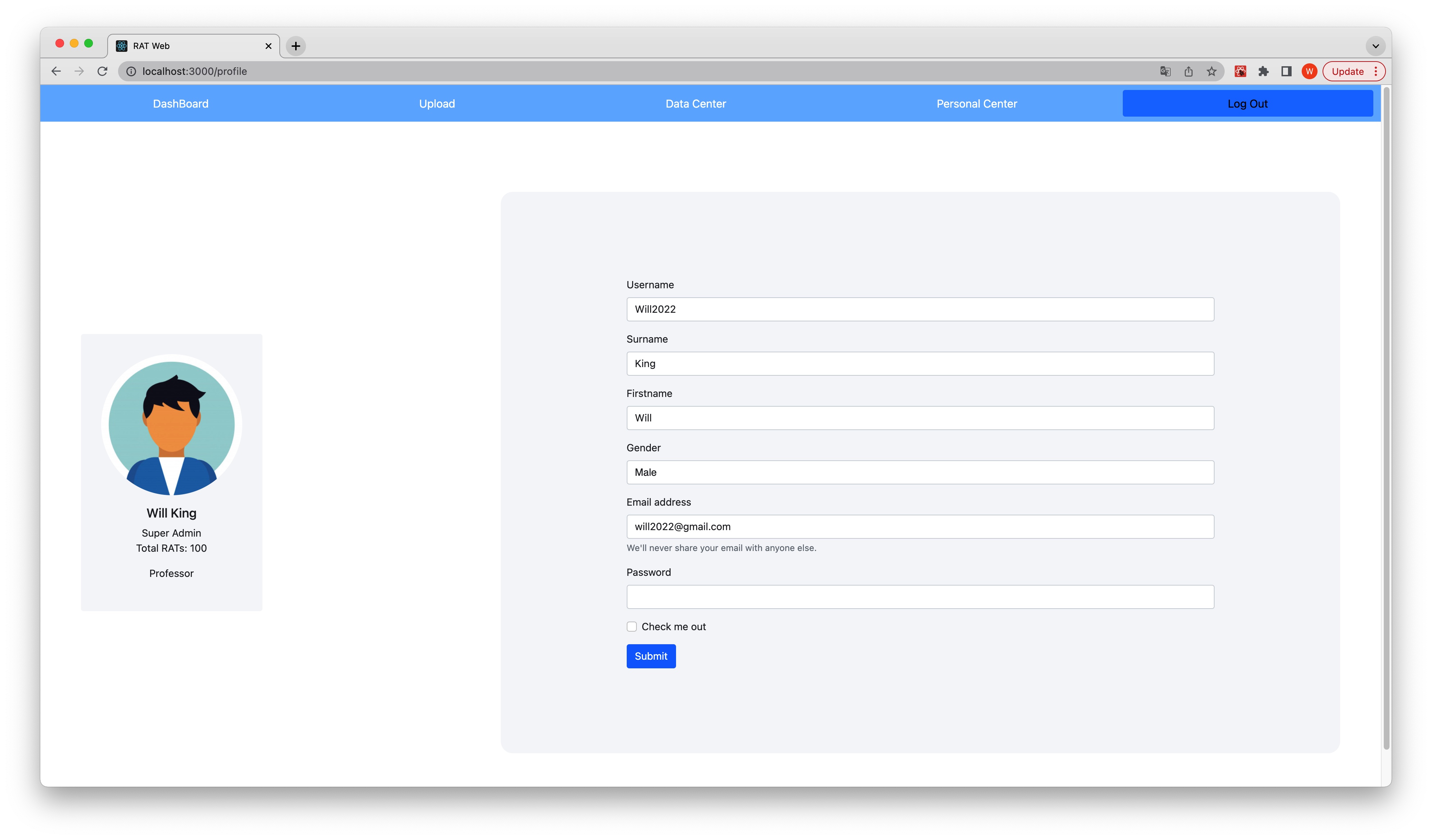Click the browser back arrow

[56, 71]
